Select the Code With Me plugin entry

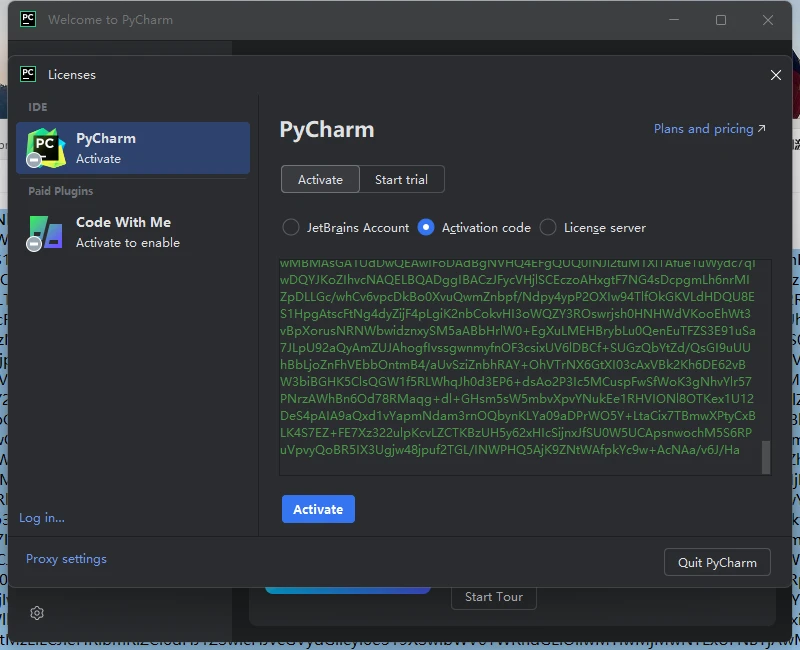tap(133, 232)
